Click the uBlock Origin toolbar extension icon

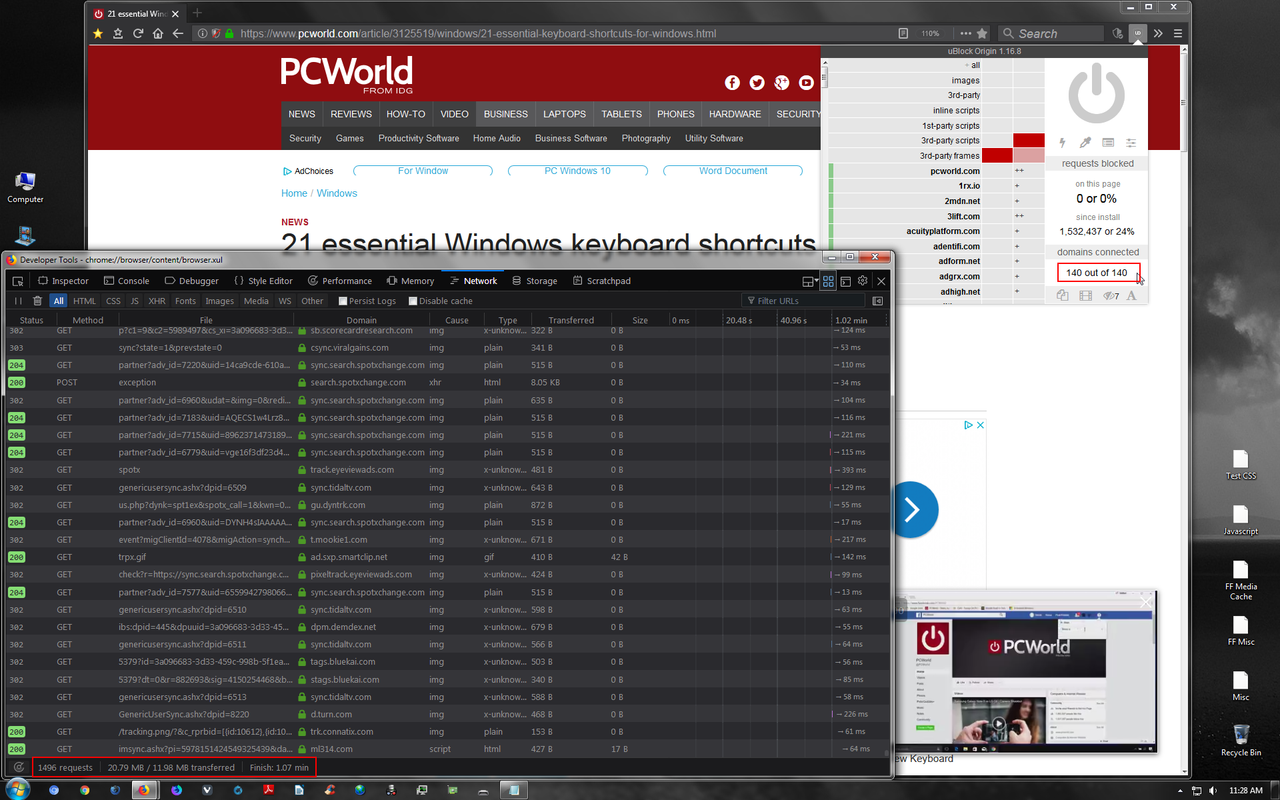[1137, 33]
